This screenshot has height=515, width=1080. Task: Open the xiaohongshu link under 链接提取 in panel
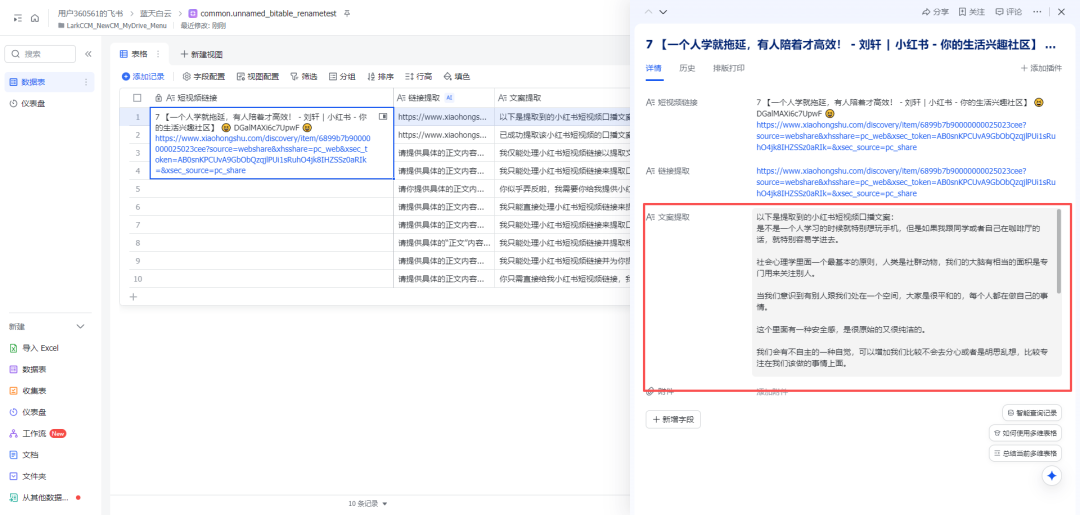click(x=905, y=182)
